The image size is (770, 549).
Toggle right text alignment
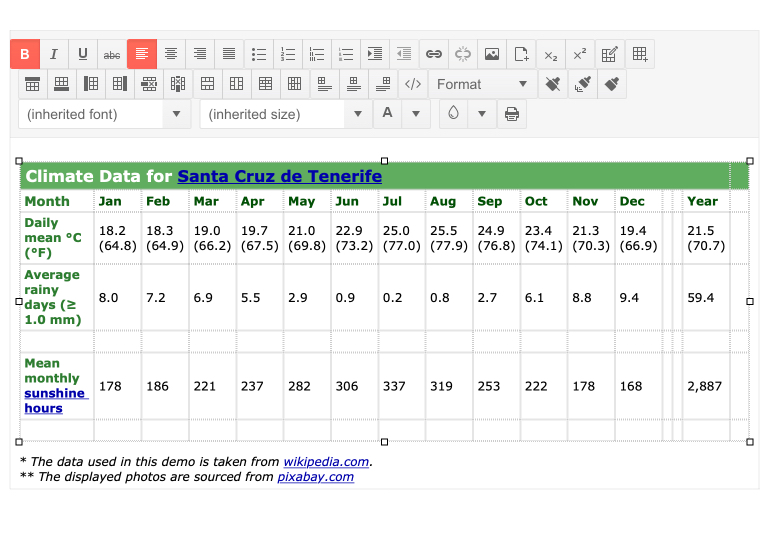click(200, 54)
